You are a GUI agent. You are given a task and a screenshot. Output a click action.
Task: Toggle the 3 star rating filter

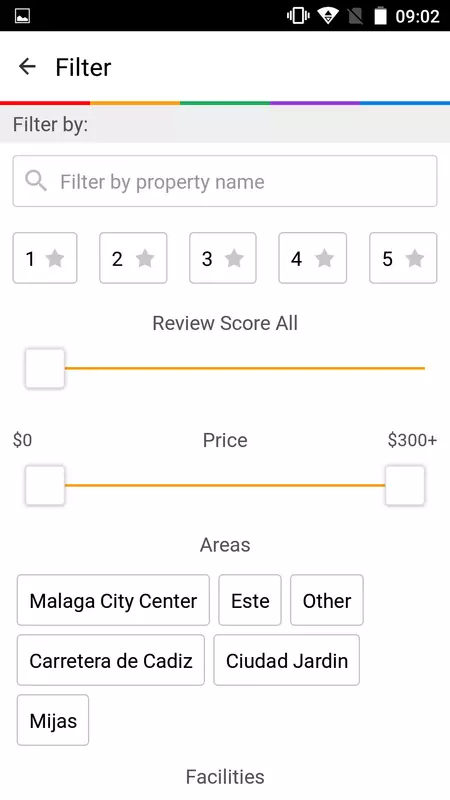point(223,258)
